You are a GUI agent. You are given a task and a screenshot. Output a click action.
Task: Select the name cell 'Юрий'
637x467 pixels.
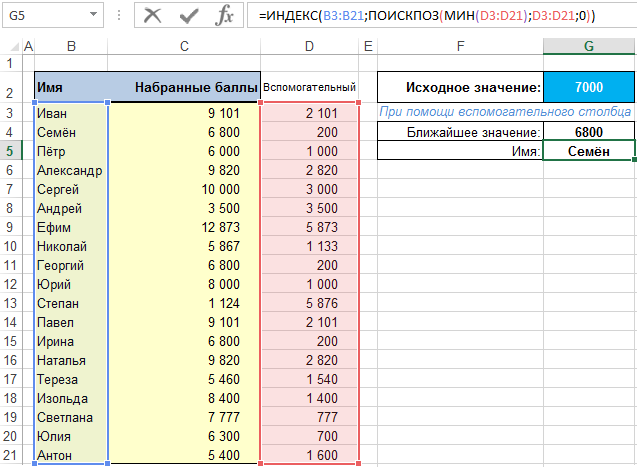coord(71,284)
